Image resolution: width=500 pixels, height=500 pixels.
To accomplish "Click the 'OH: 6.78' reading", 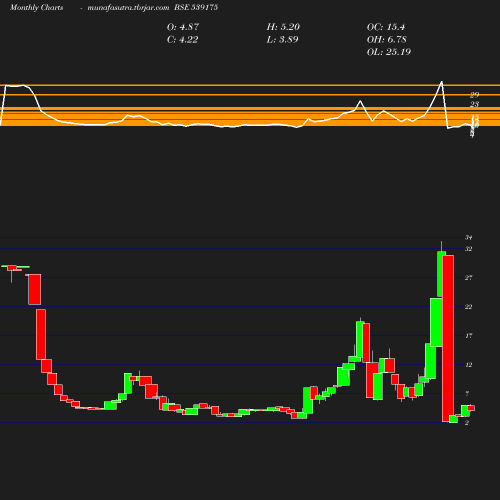I will coord(386,40).
